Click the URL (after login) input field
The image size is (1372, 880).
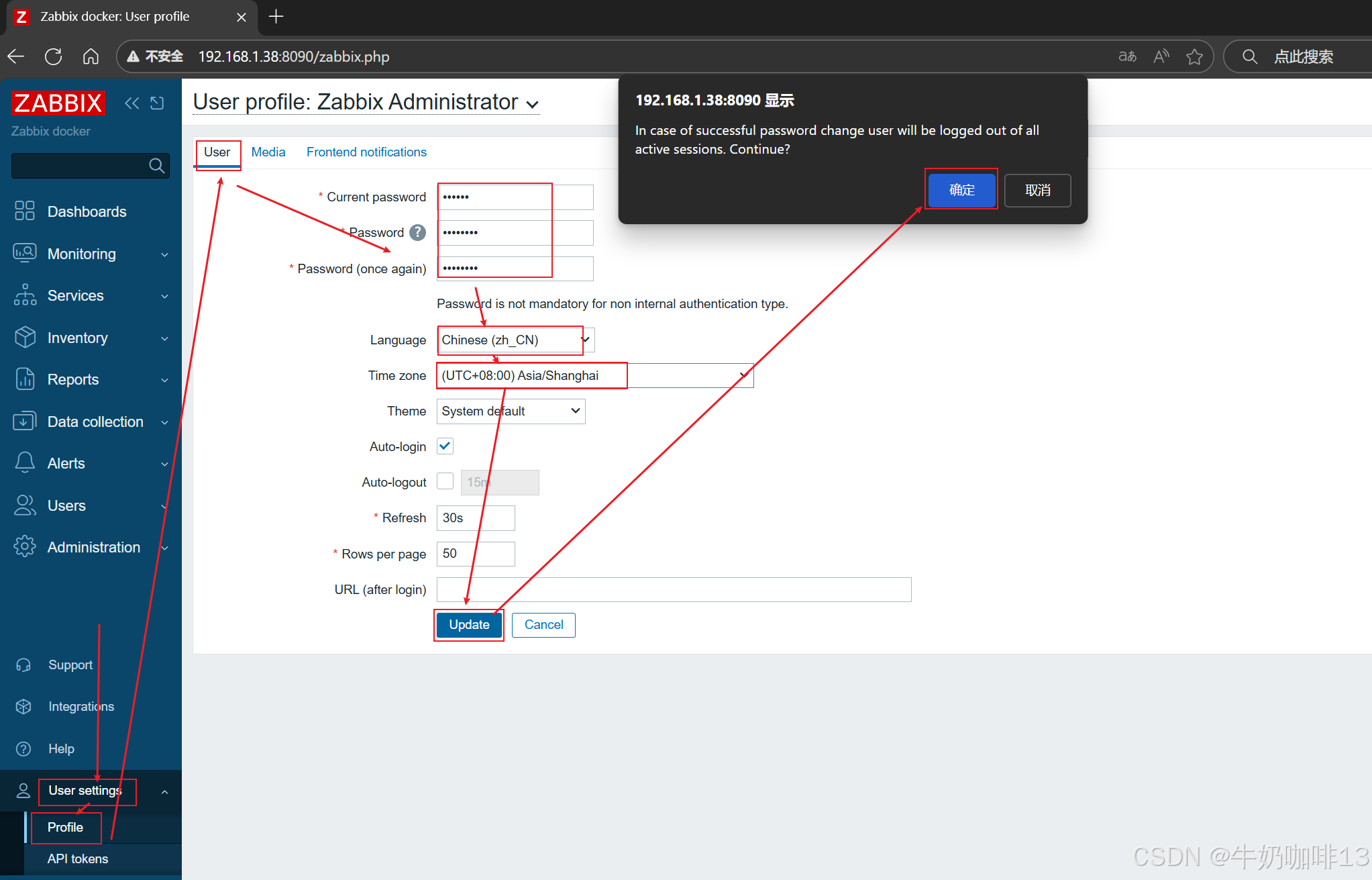674,589
